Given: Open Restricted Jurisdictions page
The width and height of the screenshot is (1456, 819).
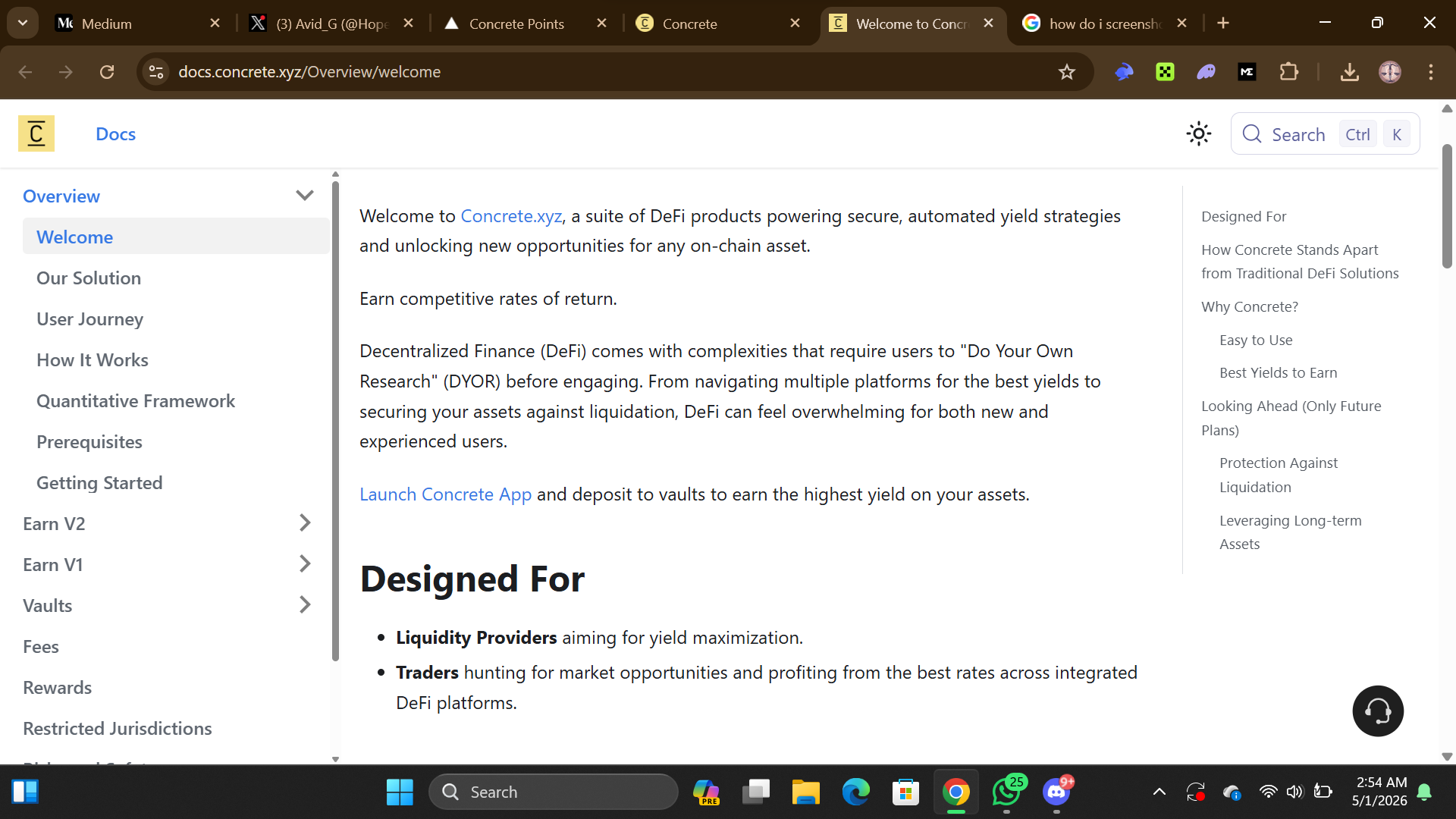Looking at the screenshot, I should pos(118,729).
